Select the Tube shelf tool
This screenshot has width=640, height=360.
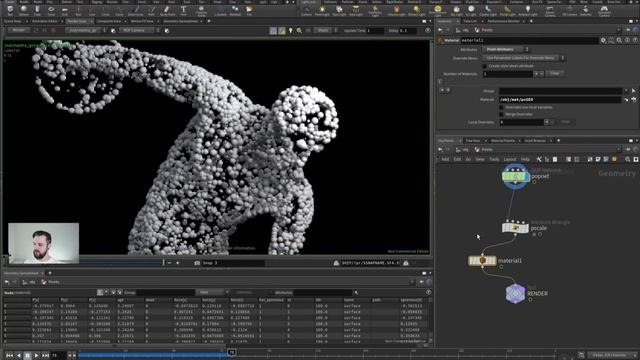coord(37,11)
